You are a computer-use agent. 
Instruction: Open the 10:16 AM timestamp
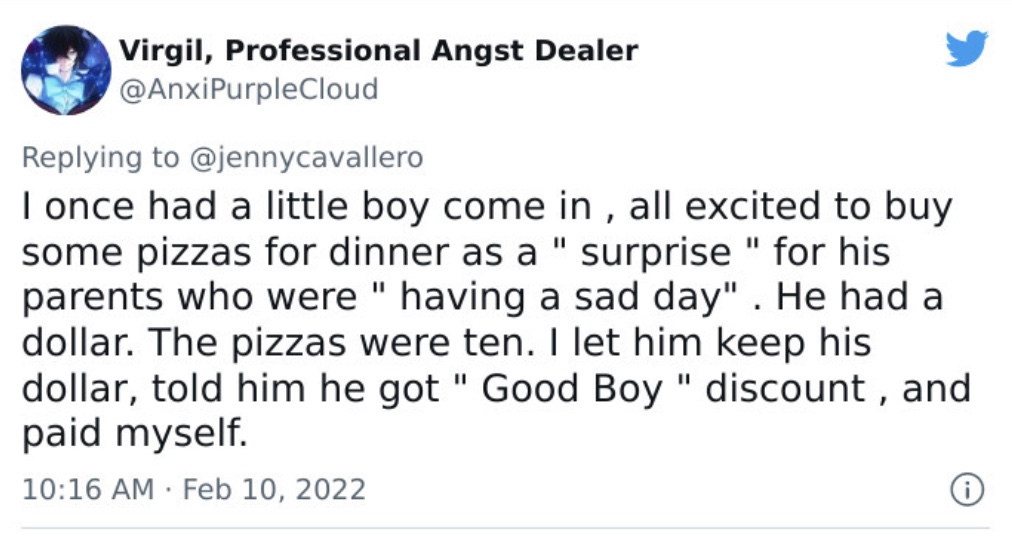point(88,489)
